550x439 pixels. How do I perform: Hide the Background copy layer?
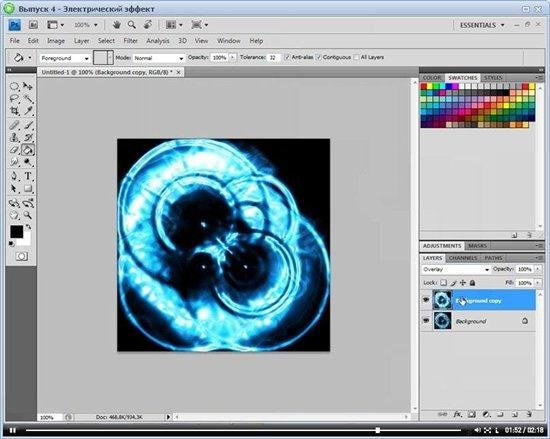[x=426, y=300]
